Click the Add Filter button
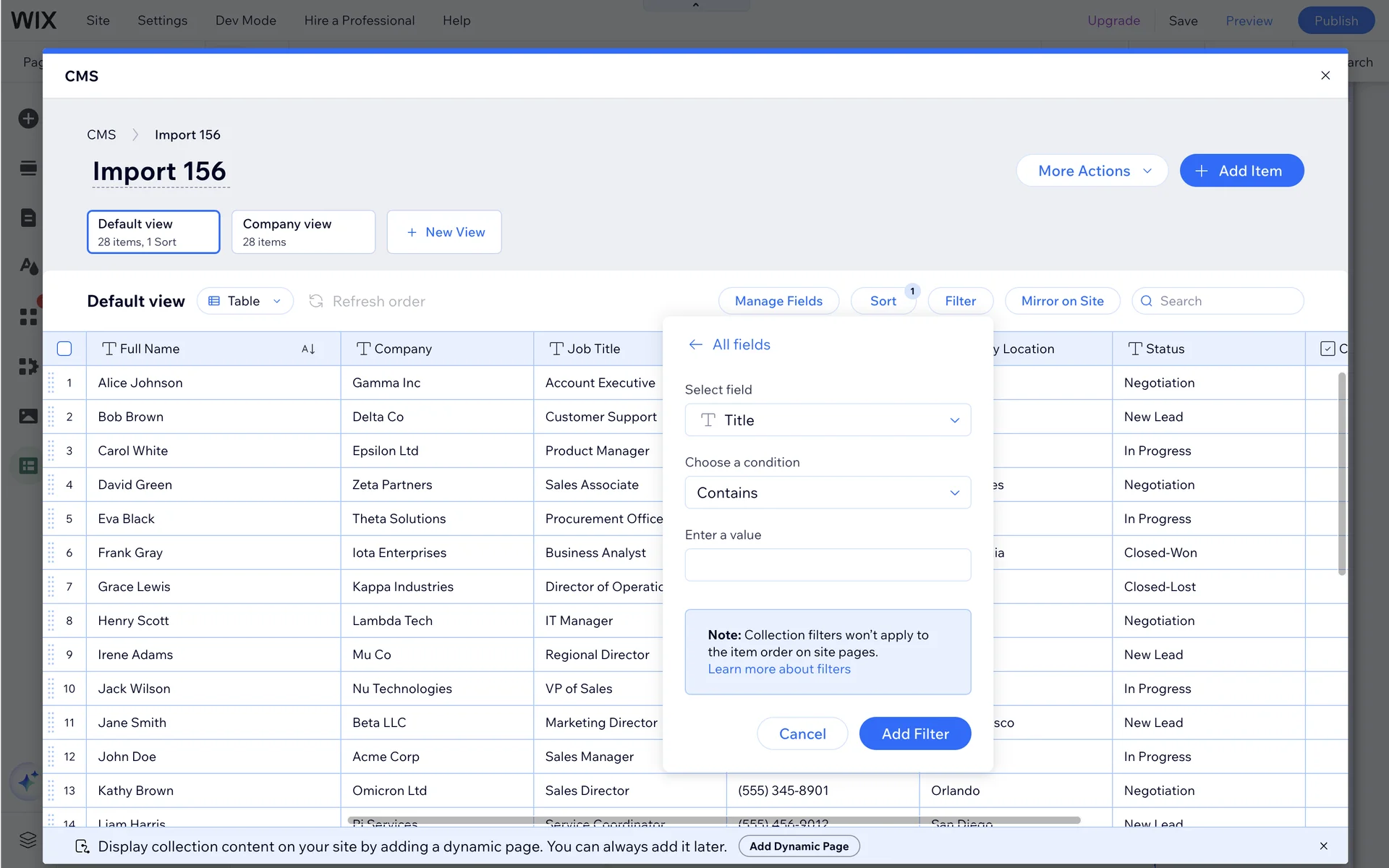Image resolution: width=1389 pixels, height=868 pixels. (914, 733)
